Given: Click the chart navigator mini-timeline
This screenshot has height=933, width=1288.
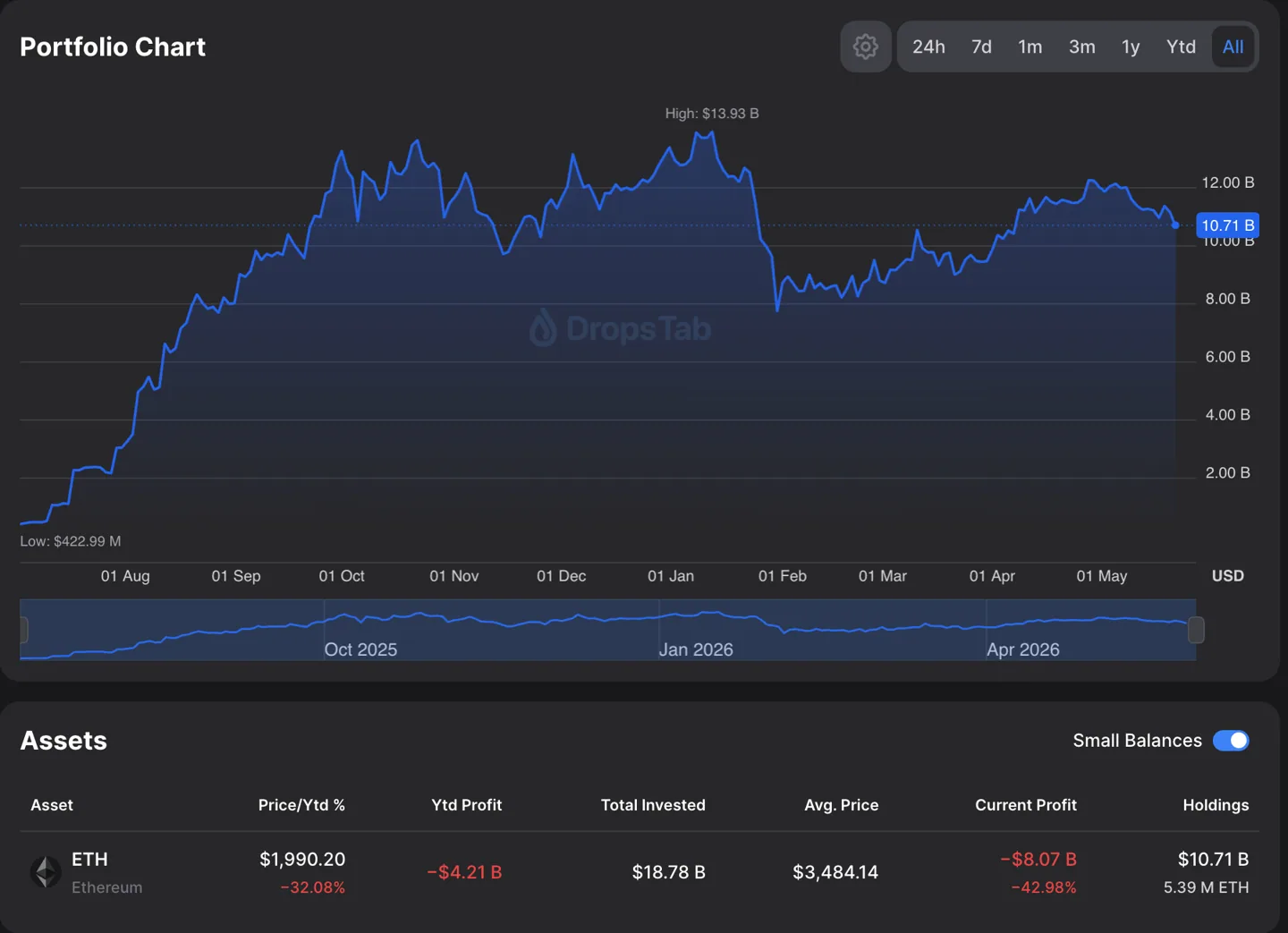Looking at the screenshot, I should click(607, 630).
